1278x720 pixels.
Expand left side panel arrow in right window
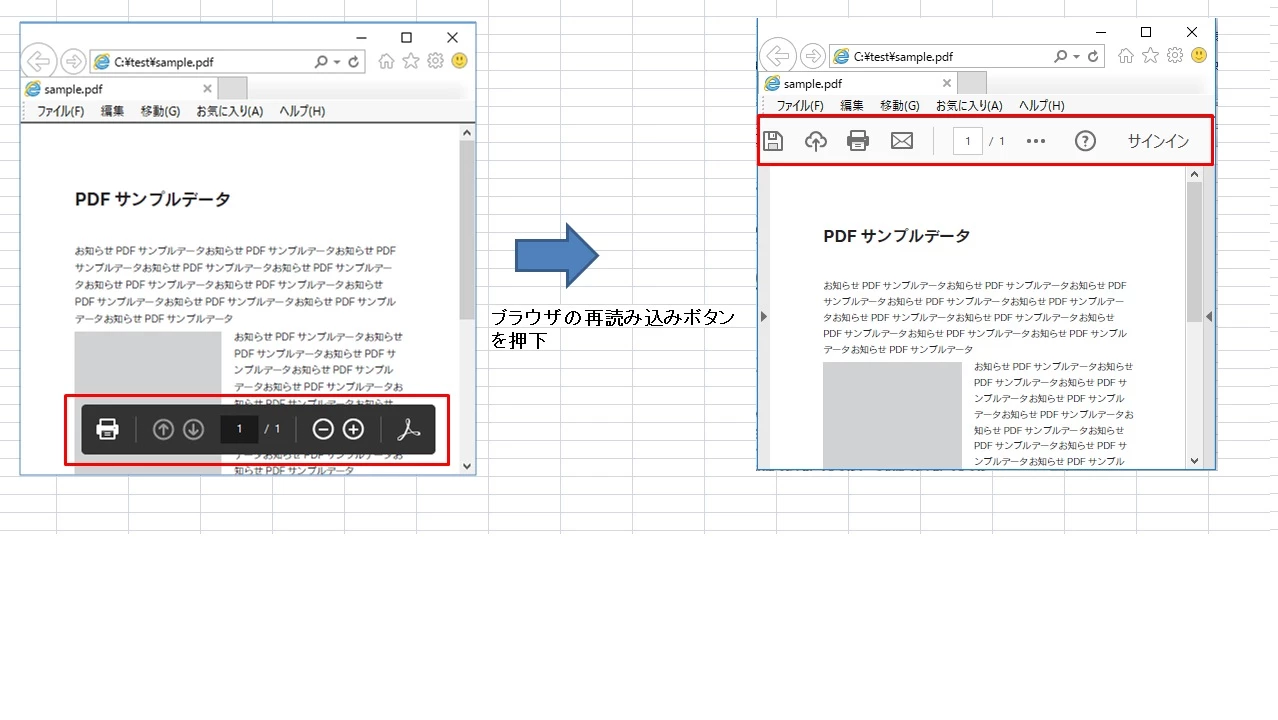pyautogui.click(x=764, y=317)
